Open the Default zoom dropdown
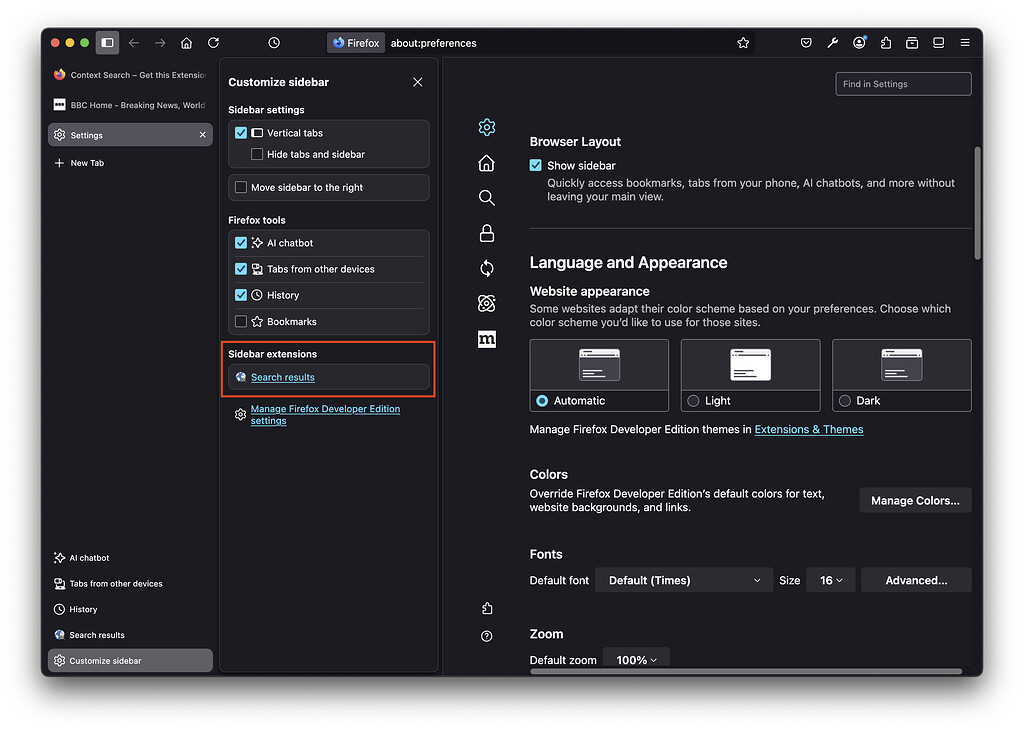Screen dimensions: 1024x731 coord(636,660)
